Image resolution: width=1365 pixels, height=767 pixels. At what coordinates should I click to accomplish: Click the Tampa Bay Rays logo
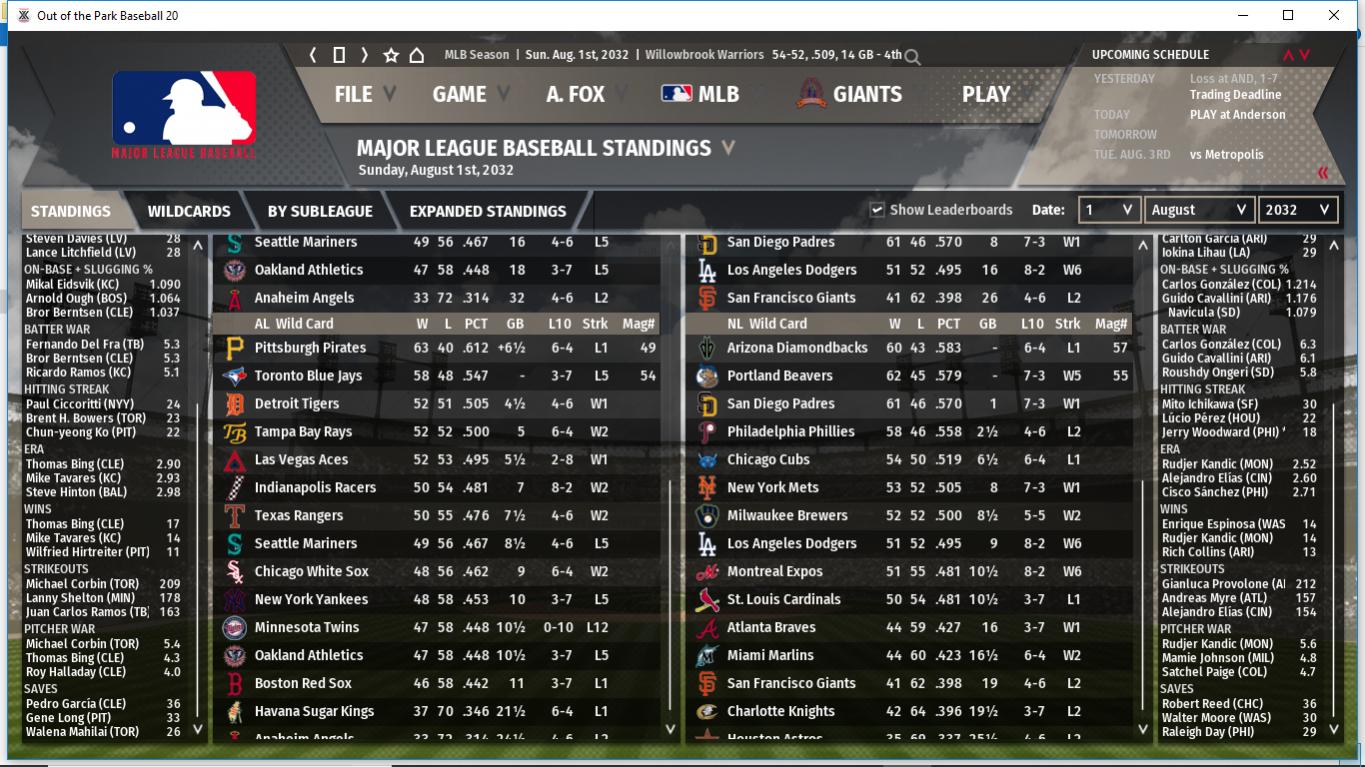[235, 432]
